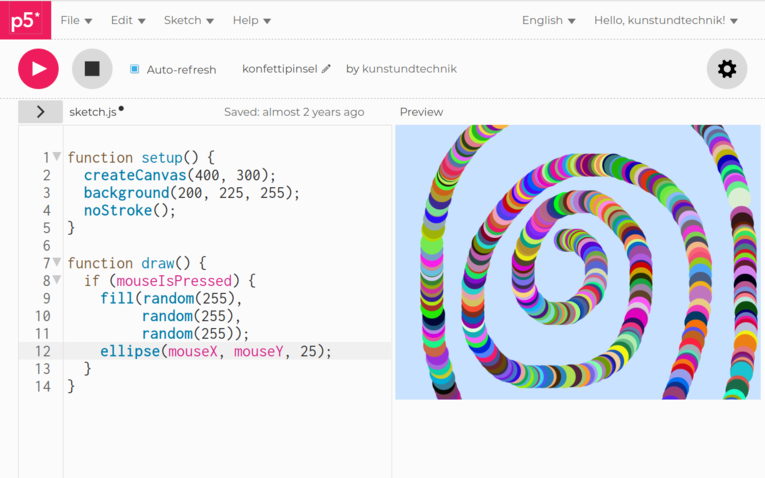Place cursor on the ellipse code line

(x=215, y=351)
